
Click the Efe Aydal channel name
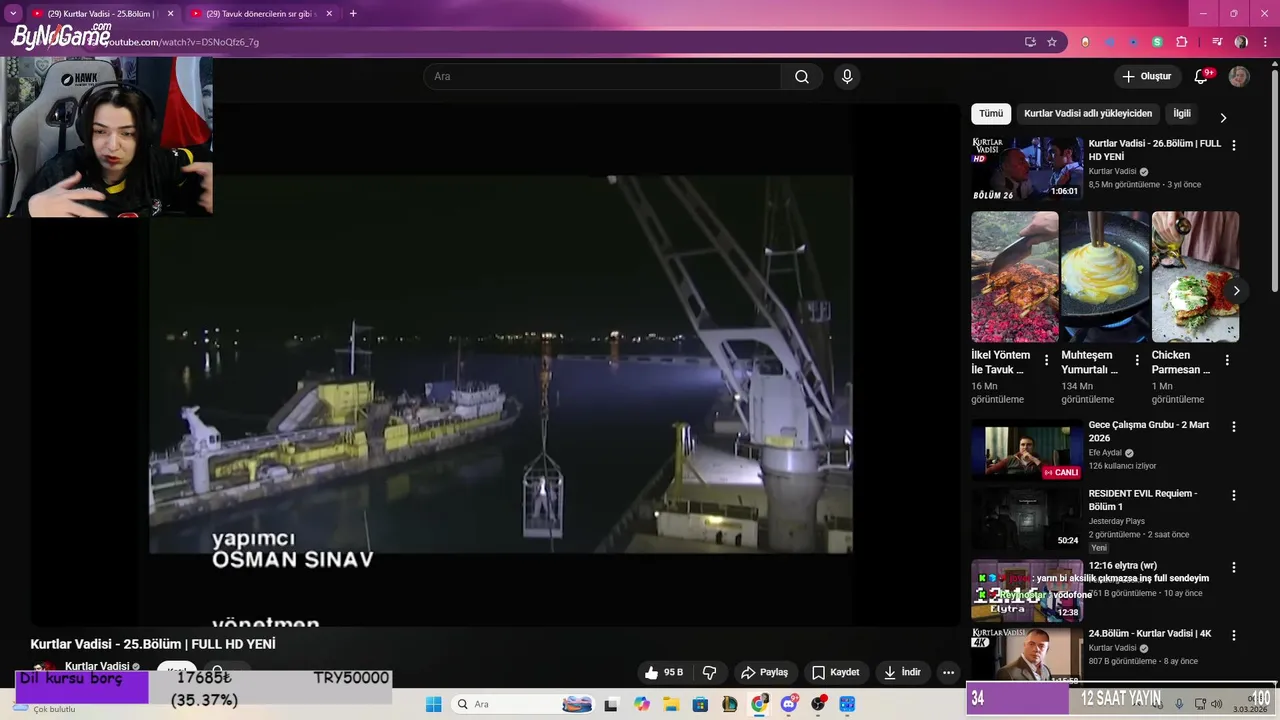coord(1105,453)
